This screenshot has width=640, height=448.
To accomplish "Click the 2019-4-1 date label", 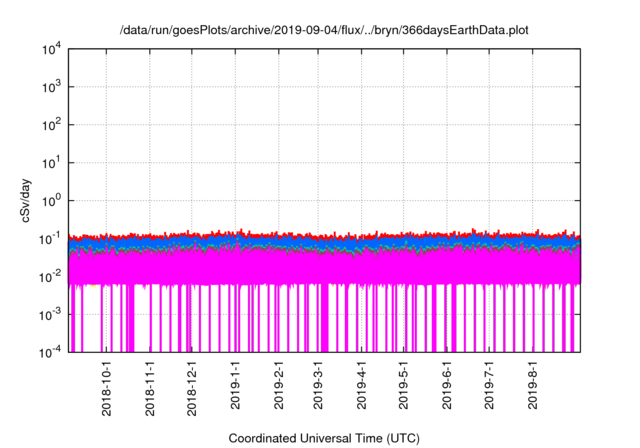I will (x=361, y=385).
